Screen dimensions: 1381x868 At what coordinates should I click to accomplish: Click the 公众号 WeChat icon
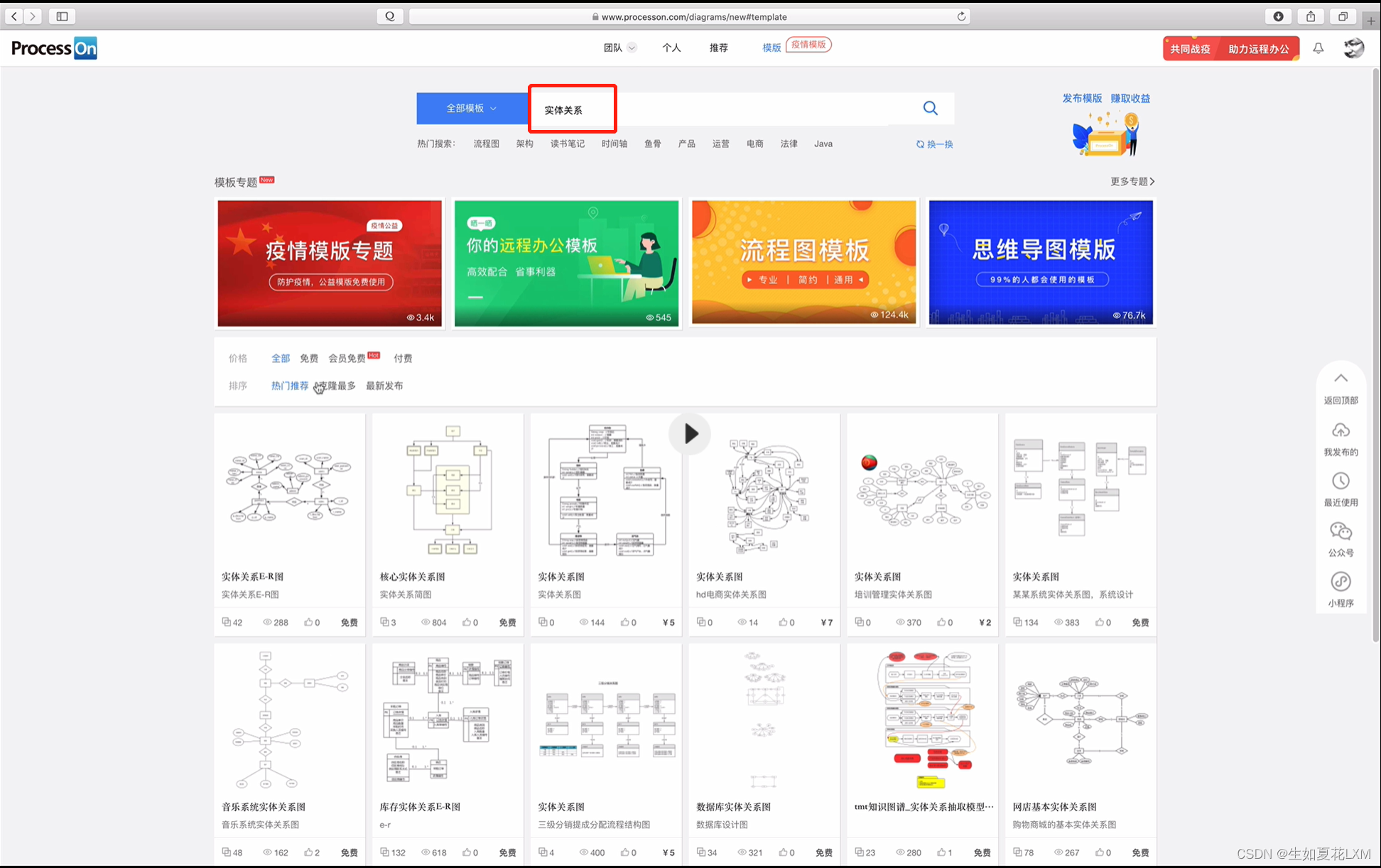pos(1341,531)
